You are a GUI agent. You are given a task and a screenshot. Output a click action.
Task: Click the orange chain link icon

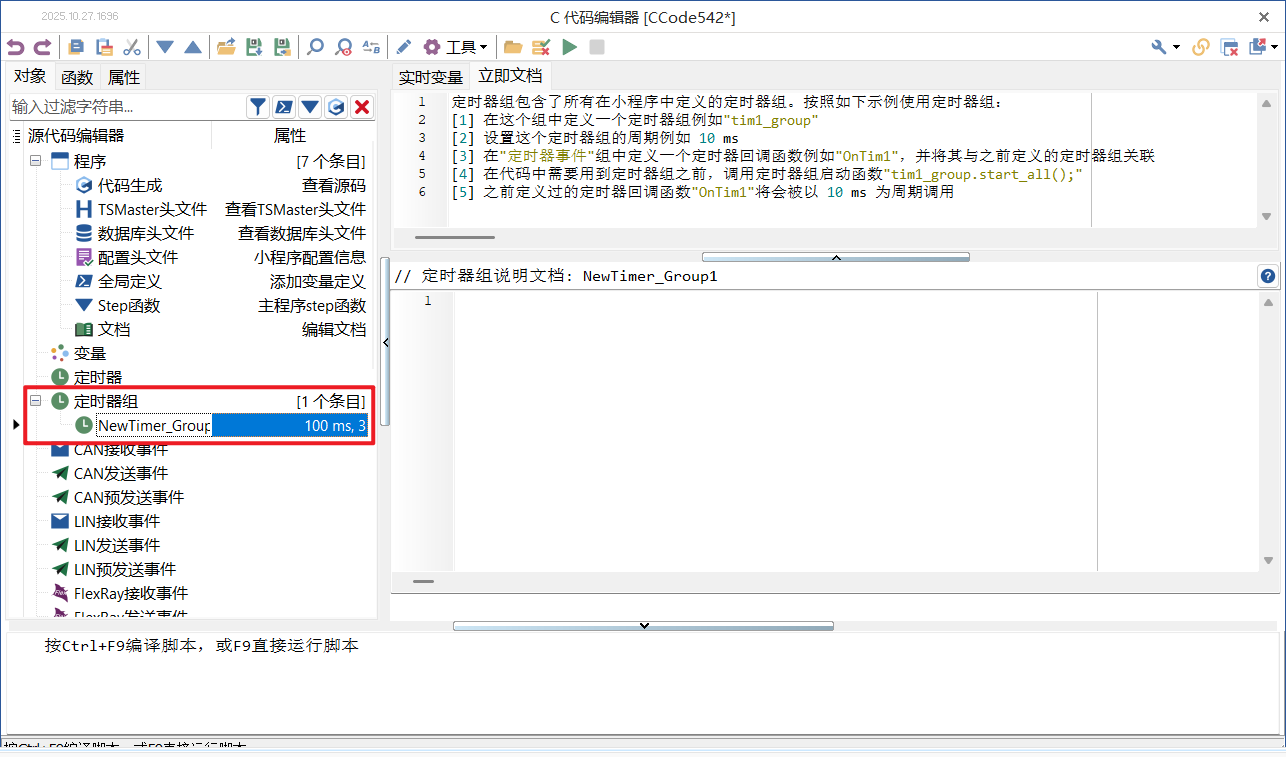1201,47
